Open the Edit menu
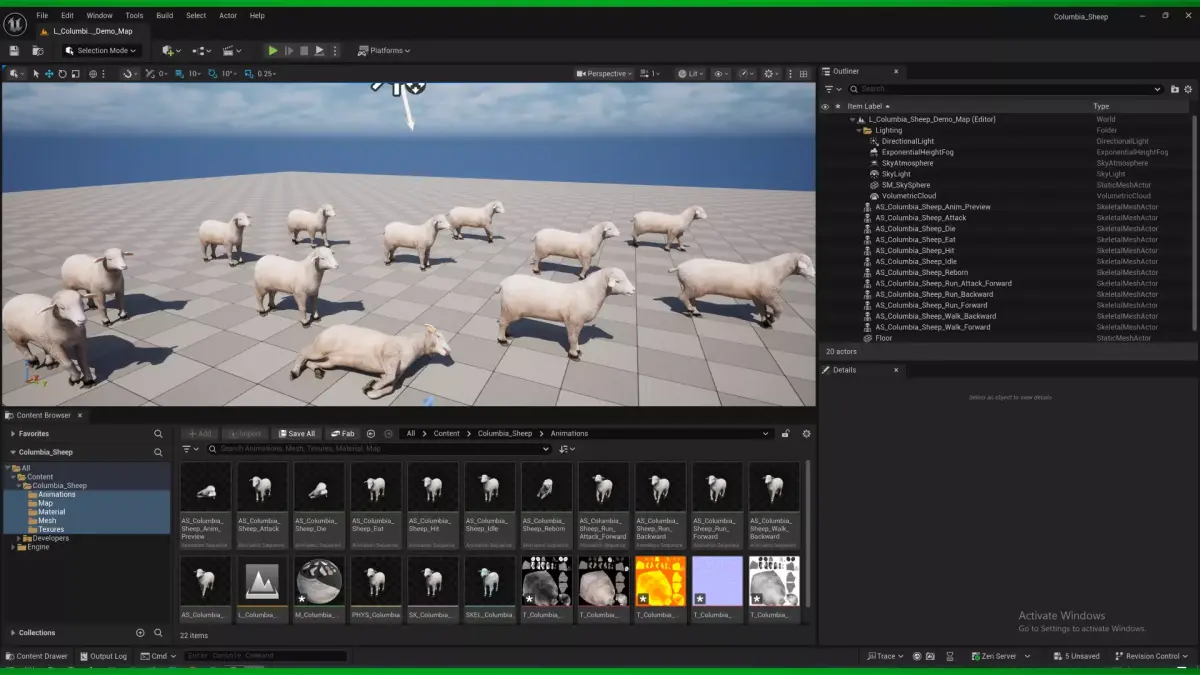Viewport: 1200px width, 675px height. pyautogui.click(x=67, y=16)
